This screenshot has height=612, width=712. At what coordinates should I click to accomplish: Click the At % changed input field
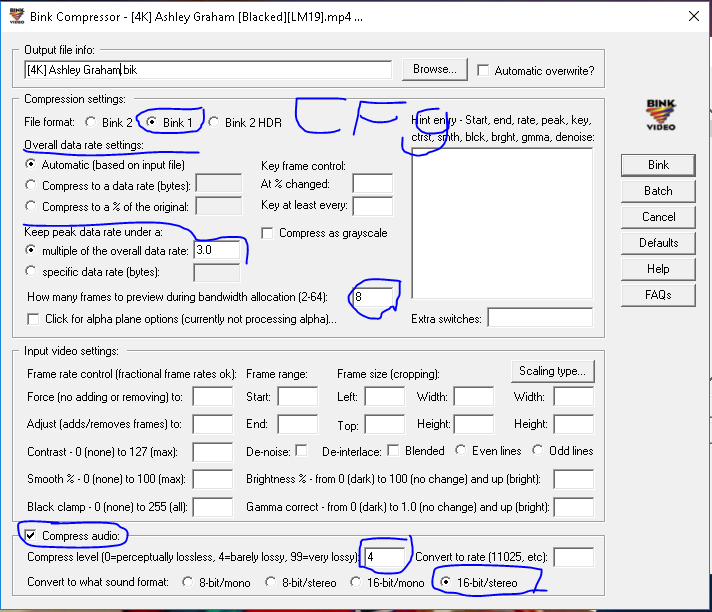(372, 184)
